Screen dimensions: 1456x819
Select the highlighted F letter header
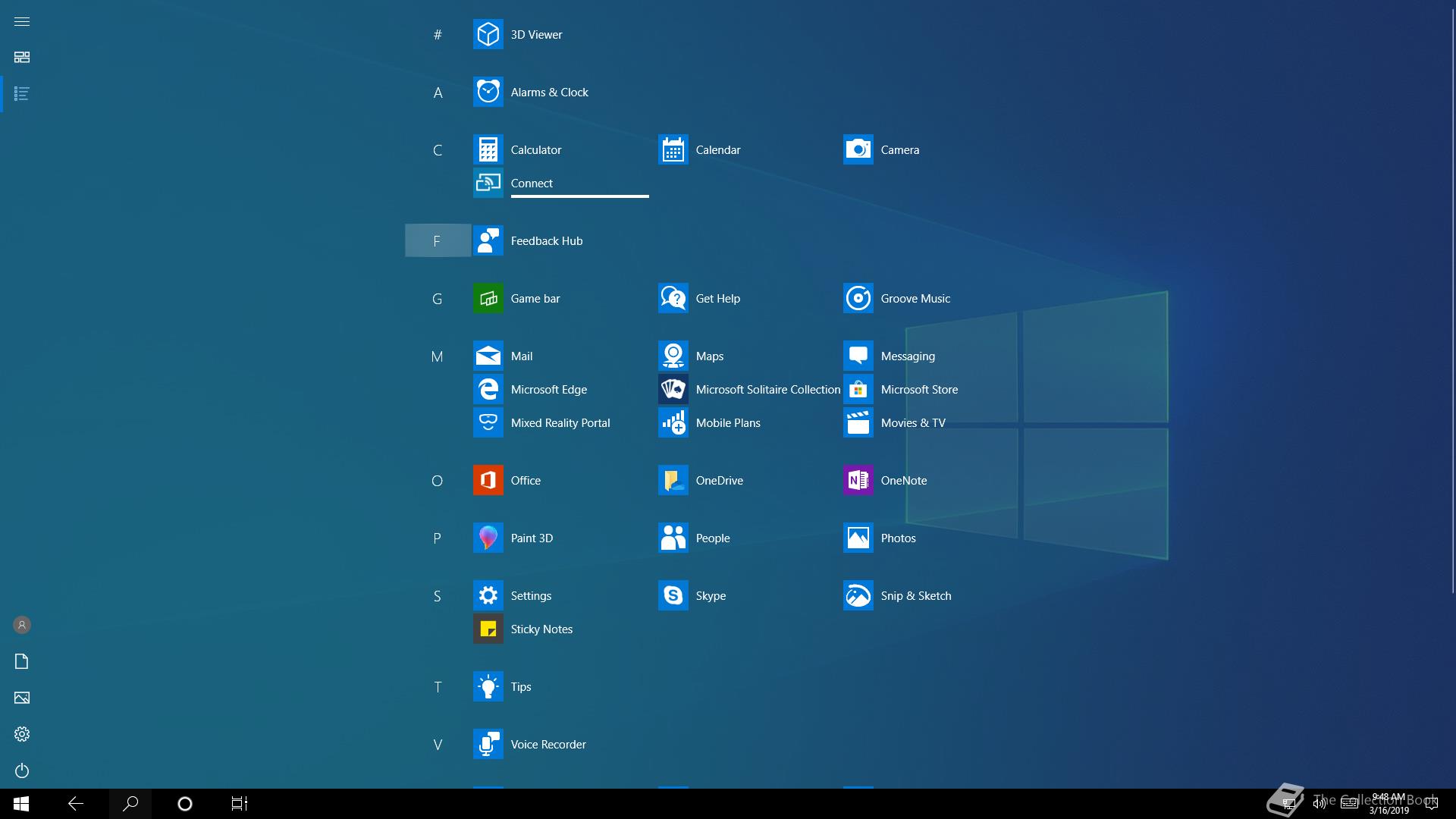(438, 240)
